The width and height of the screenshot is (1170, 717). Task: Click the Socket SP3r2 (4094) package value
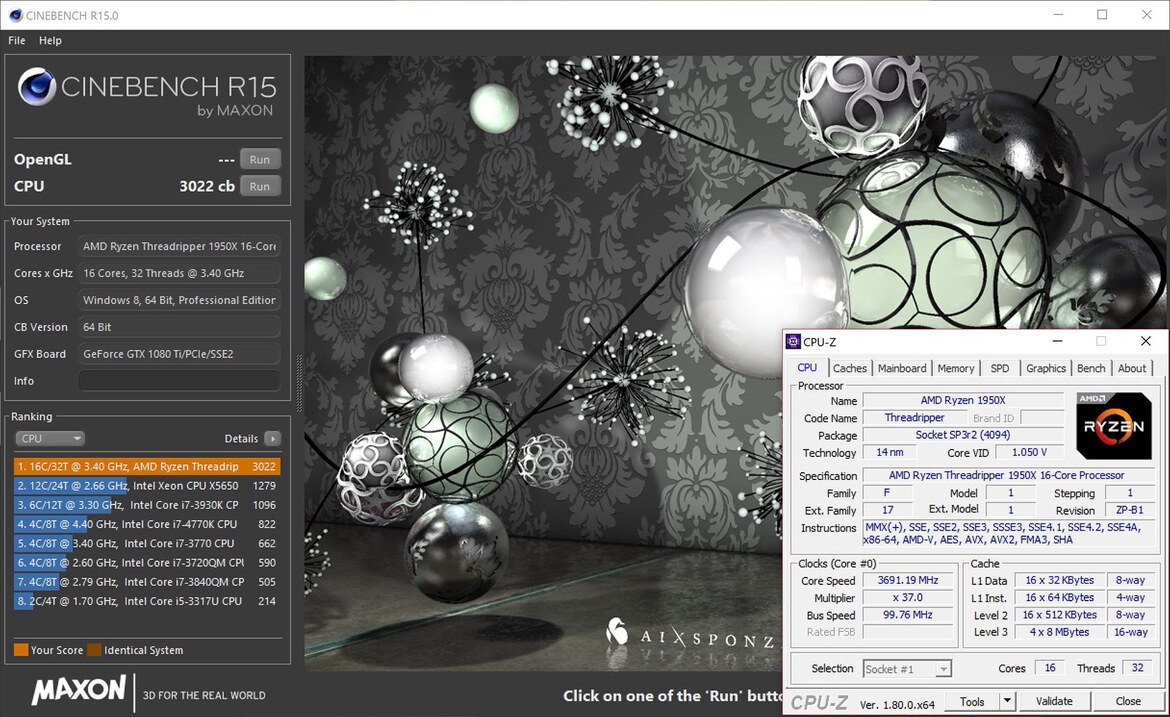point(963,435)
